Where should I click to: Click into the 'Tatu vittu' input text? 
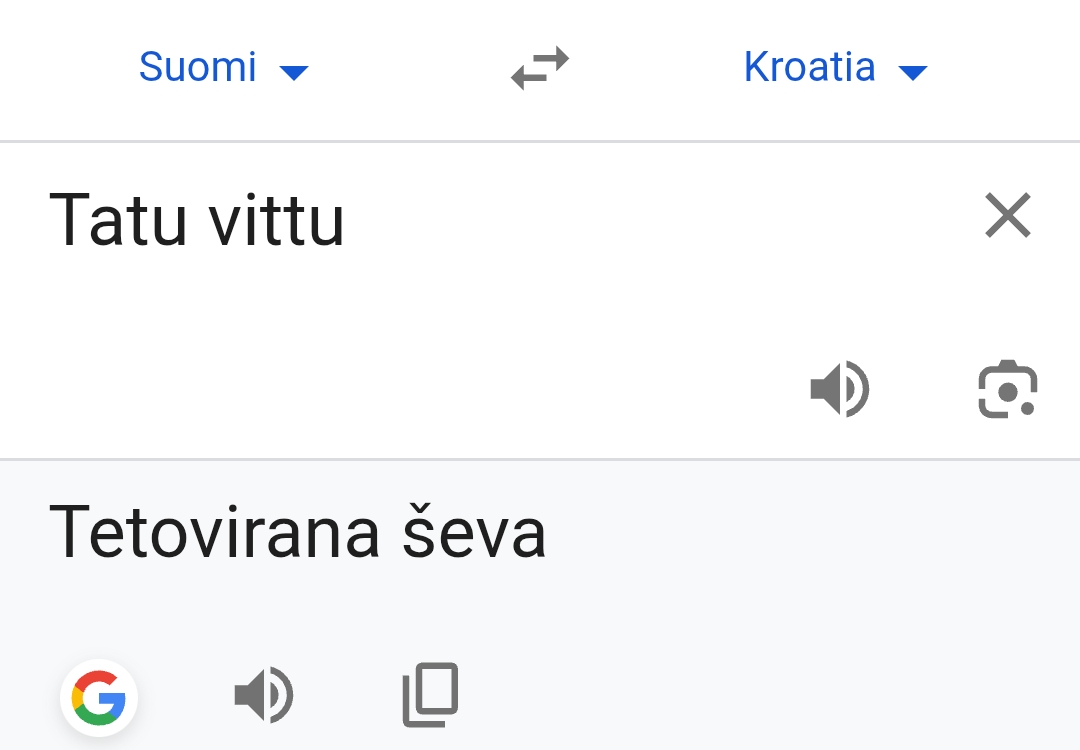click(196, 220)
